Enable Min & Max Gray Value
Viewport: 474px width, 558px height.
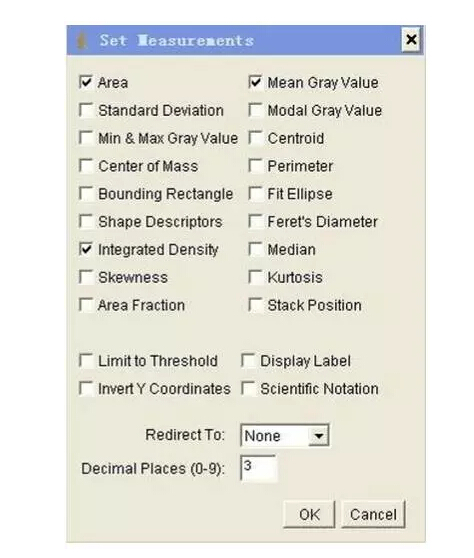[x=86, y=138]
